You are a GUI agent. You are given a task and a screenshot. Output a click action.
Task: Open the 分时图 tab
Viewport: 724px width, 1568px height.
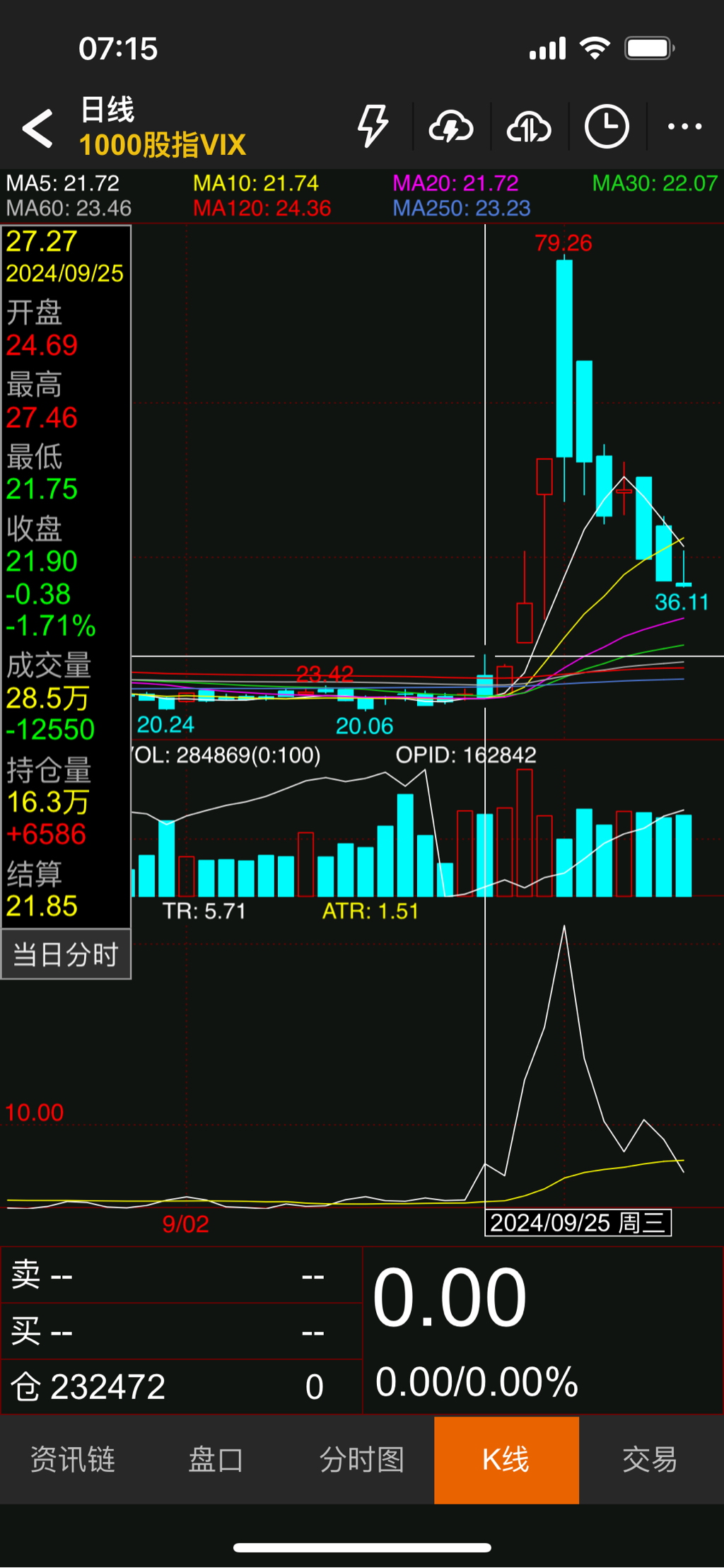point(361,1460)
